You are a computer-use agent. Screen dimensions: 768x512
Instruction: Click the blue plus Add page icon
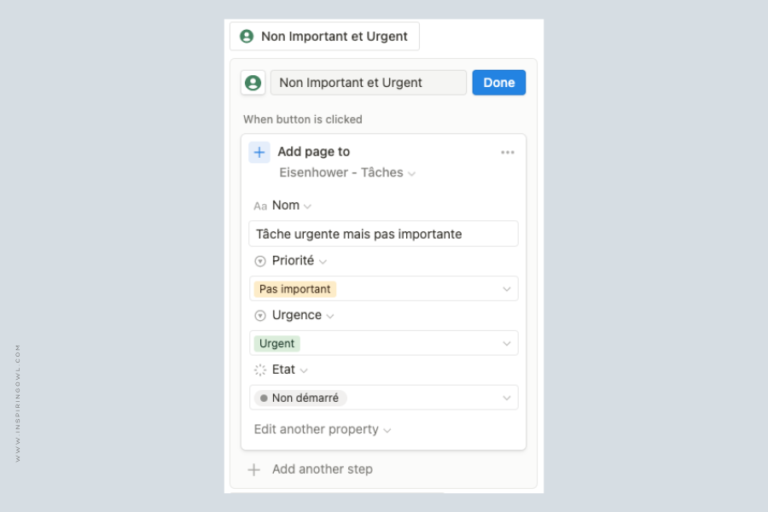click(259, 152)
